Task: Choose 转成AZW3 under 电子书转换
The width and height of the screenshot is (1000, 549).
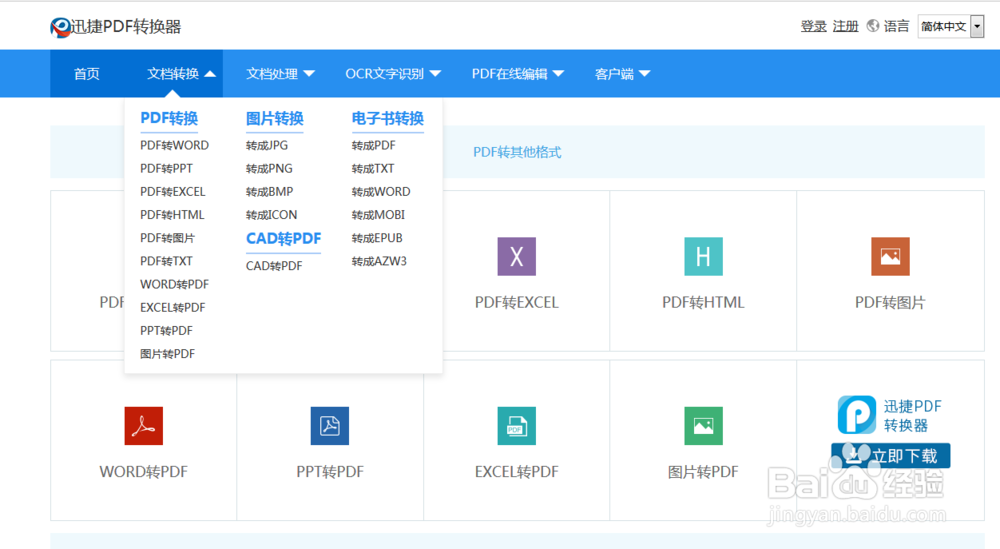Action: (379, 261)
